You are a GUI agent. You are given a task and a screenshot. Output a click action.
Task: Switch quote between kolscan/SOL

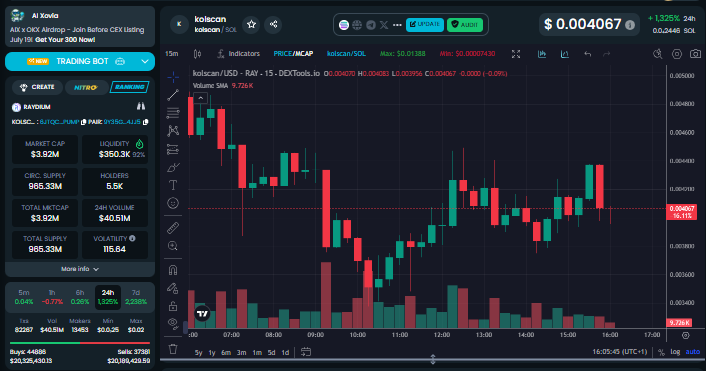346,54
